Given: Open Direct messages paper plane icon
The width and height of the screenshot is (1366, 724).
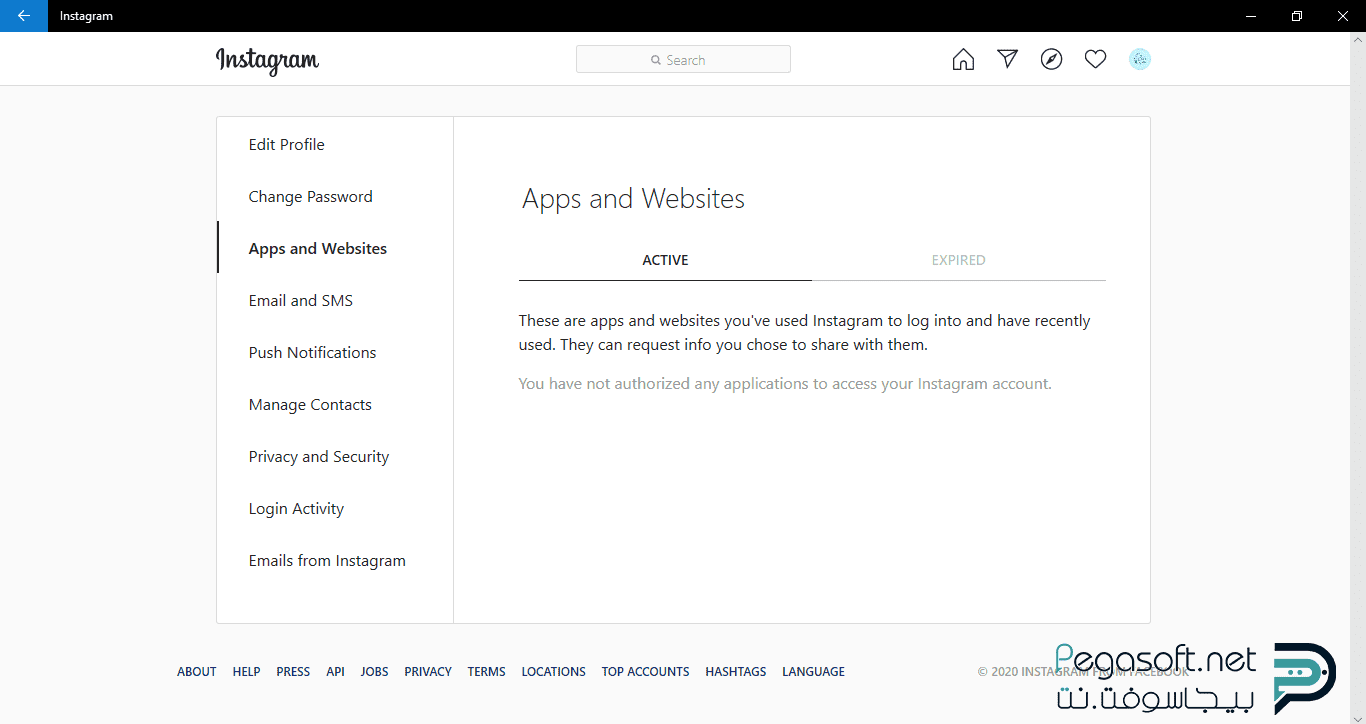Looking at the screenshot, I should point(1007,59).
